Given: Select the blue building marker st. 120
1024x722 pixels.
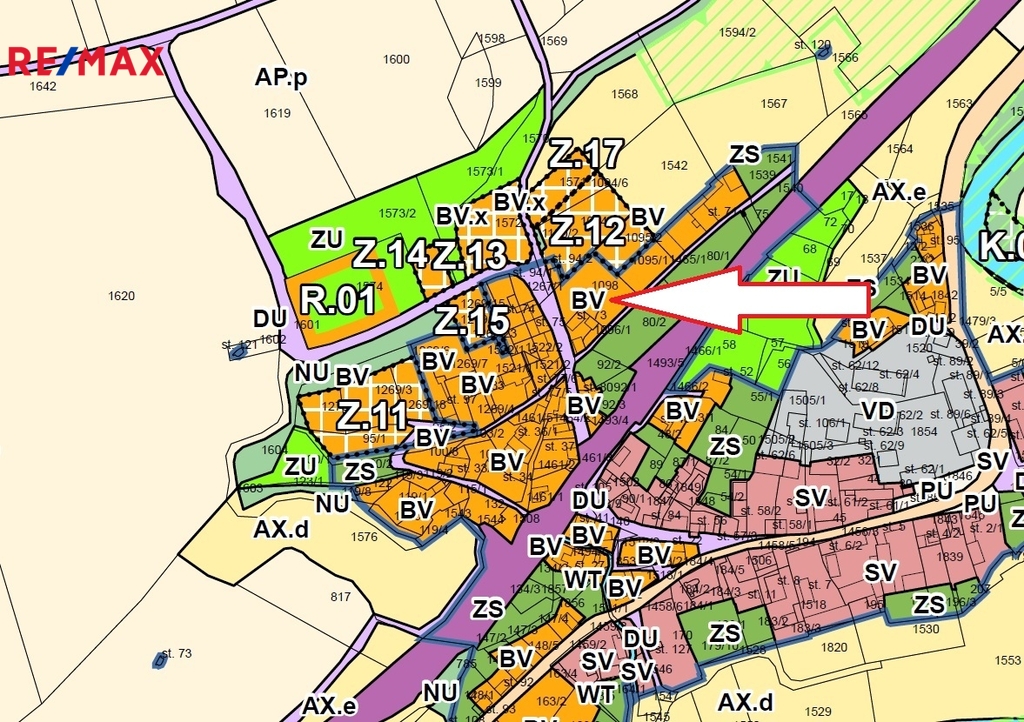Looking at the screenshot, I should coord(822,52).
